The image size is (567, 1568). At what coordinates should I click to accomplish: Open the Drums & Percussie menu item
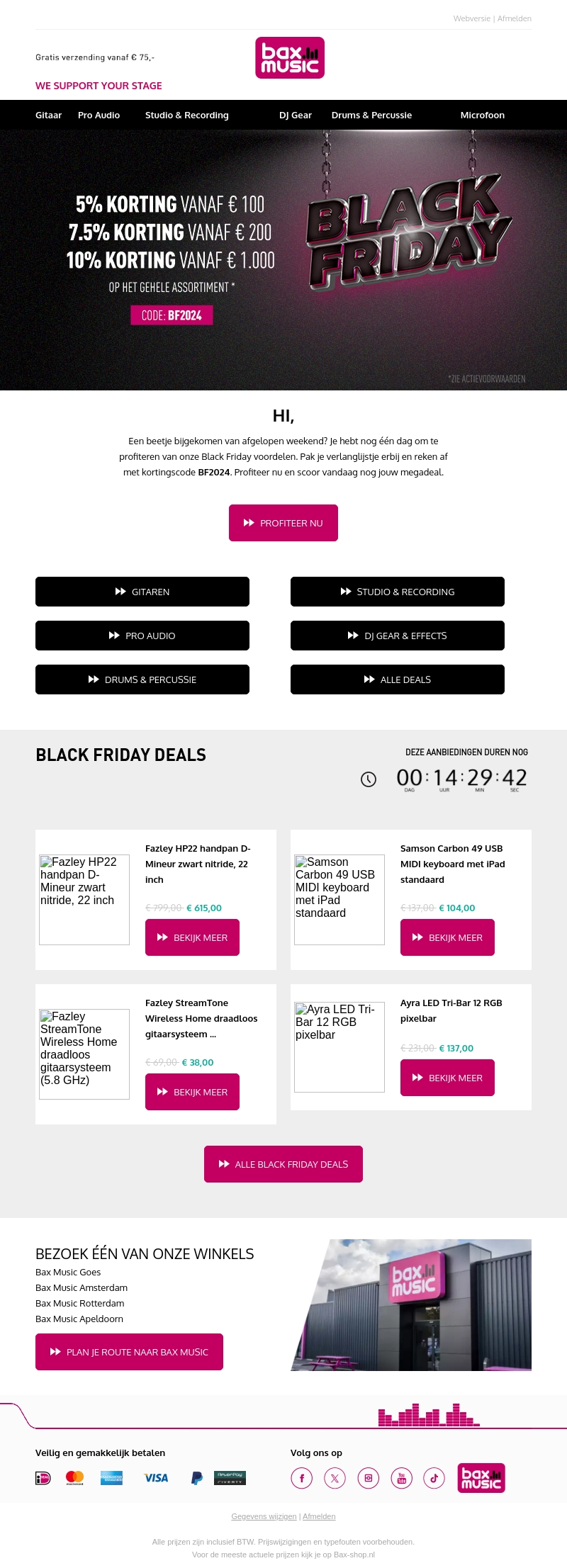pyautogui.click(x=371, y=115)
